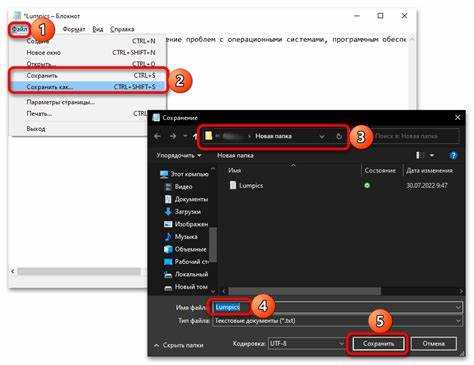Choose Выход from the File menu
The height and width of the screenshot is (365, 474).
(80, 128)
